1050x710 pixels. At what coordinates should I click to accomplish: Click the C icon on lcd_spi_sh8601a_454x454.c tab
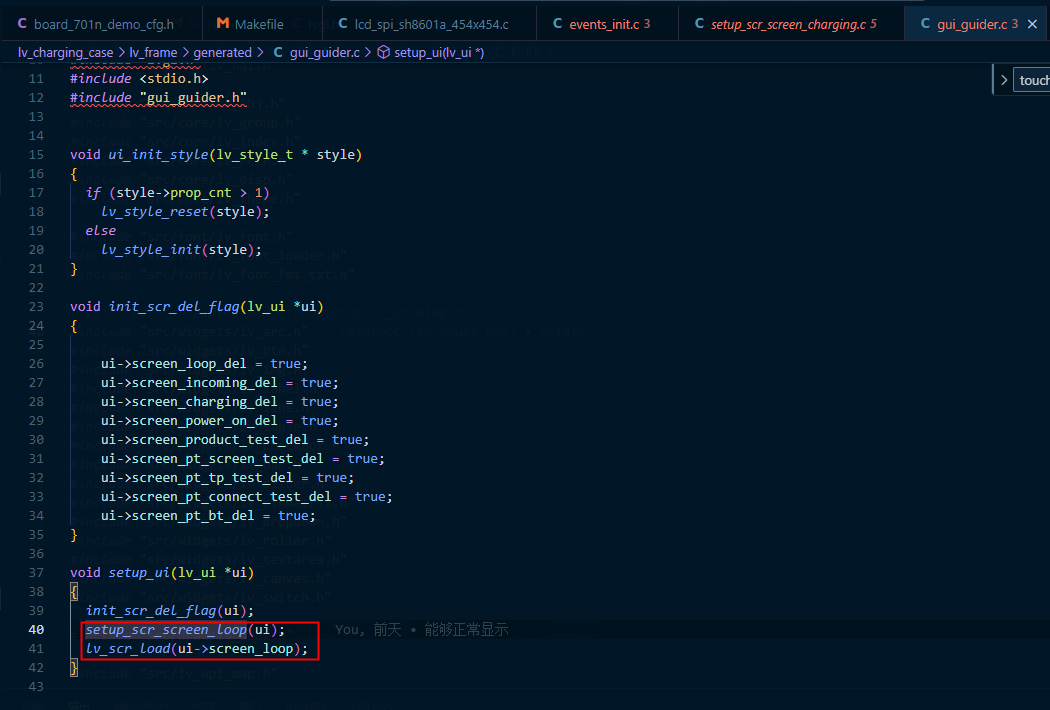(343, 23)
